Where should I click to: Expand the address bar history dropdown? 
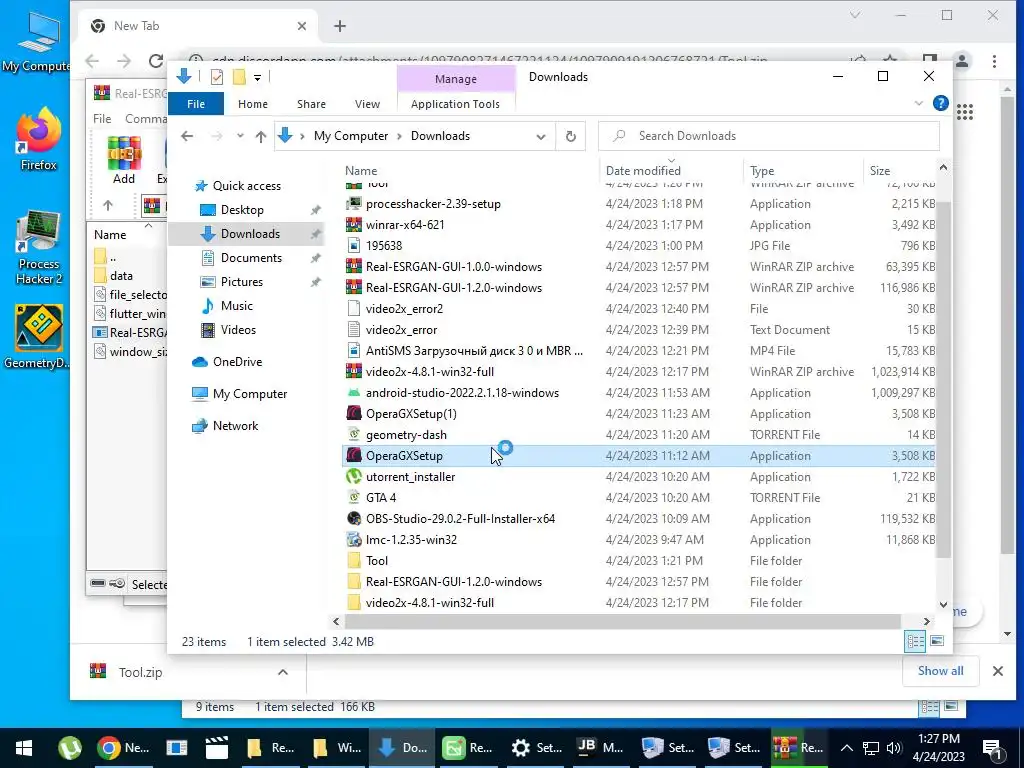(541, 136)
